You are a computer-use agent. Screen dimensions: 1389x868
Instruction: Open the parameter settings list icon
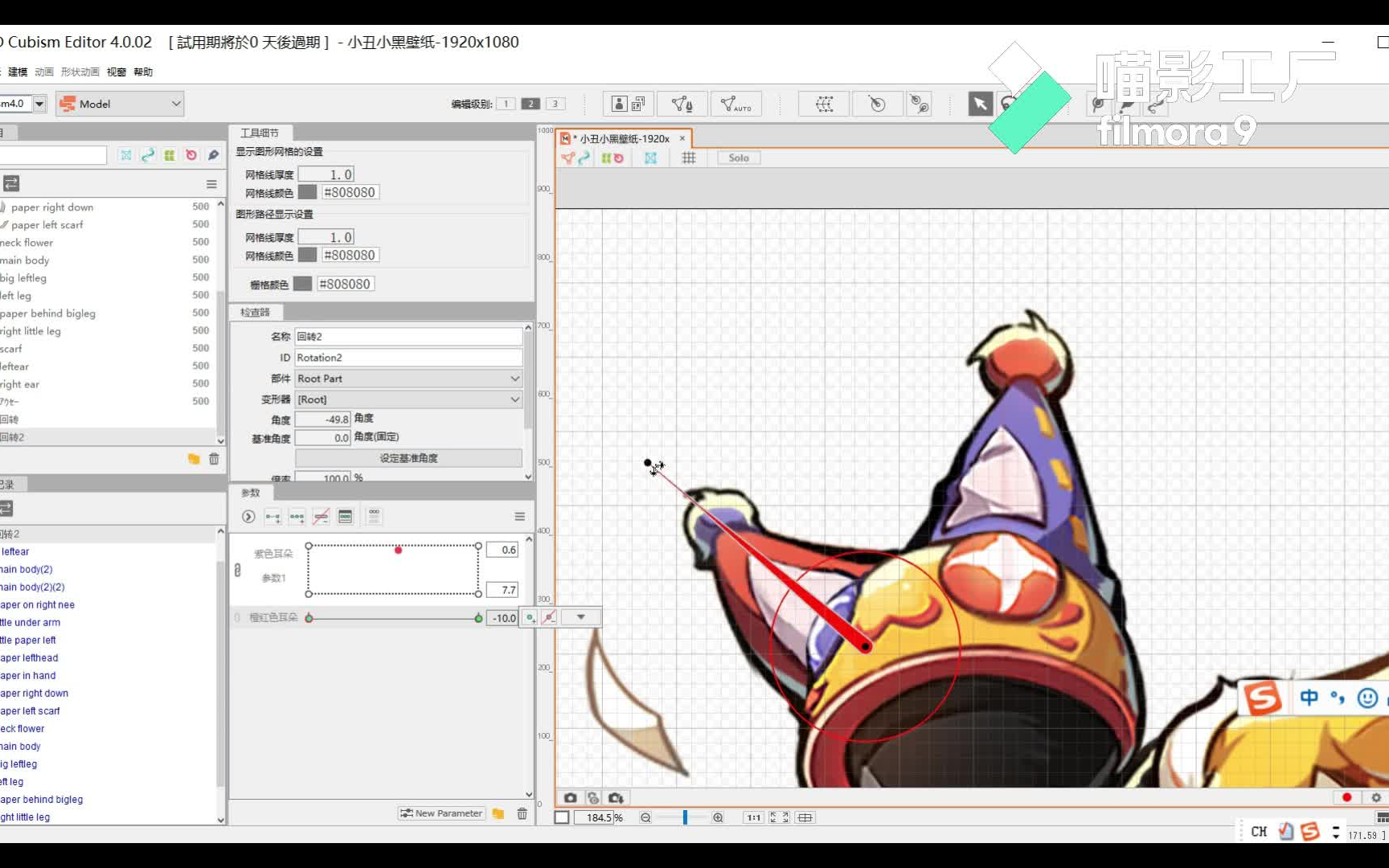345,517
